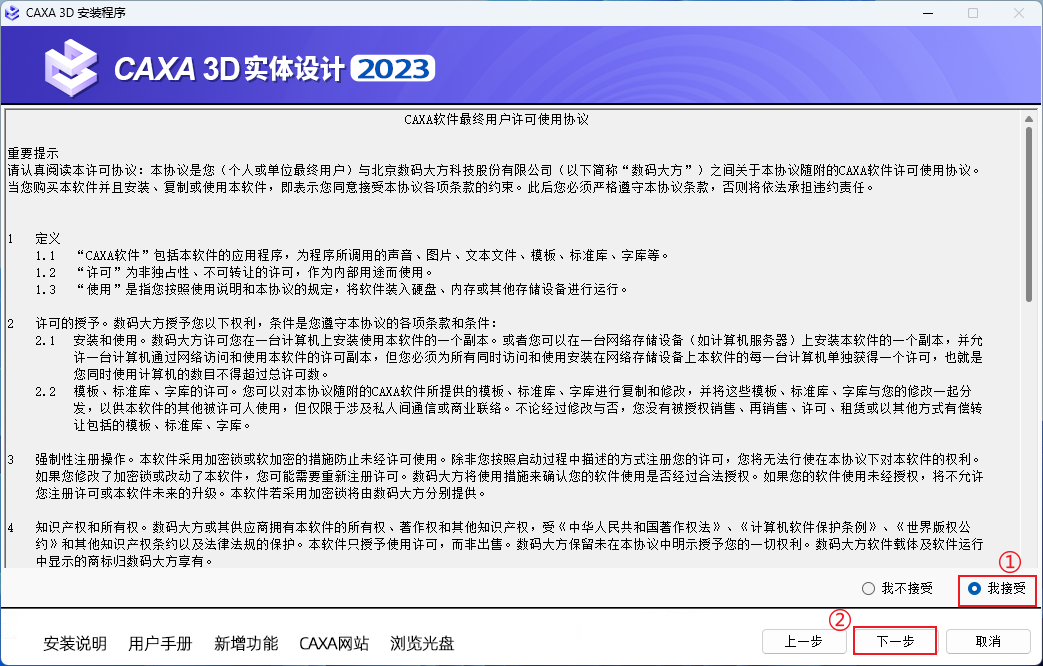Image resolution: width=1043 pixels, height=666 pixels.
Task: Open the 安装说明 link
Action: click(x=74, y=643)
